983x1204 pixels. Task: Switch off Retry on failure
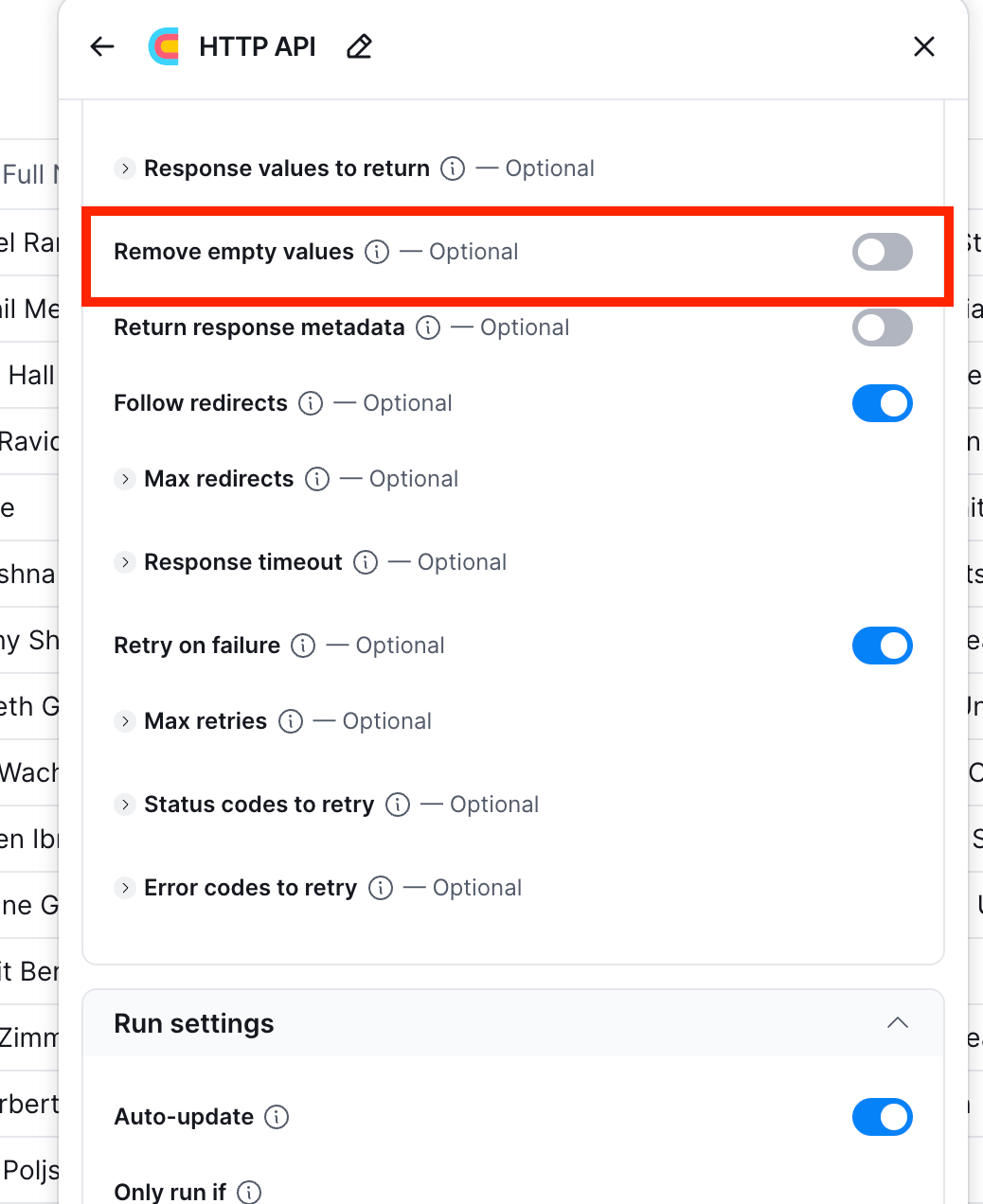coord(882,646)
